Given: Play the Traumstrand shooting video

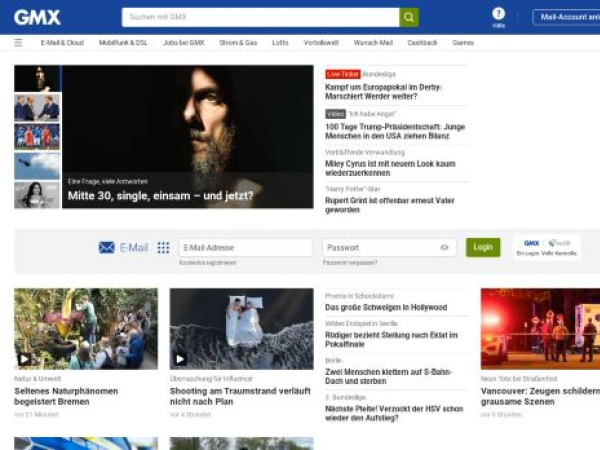Looking at the screenshot, I should (x=180, y=359).
